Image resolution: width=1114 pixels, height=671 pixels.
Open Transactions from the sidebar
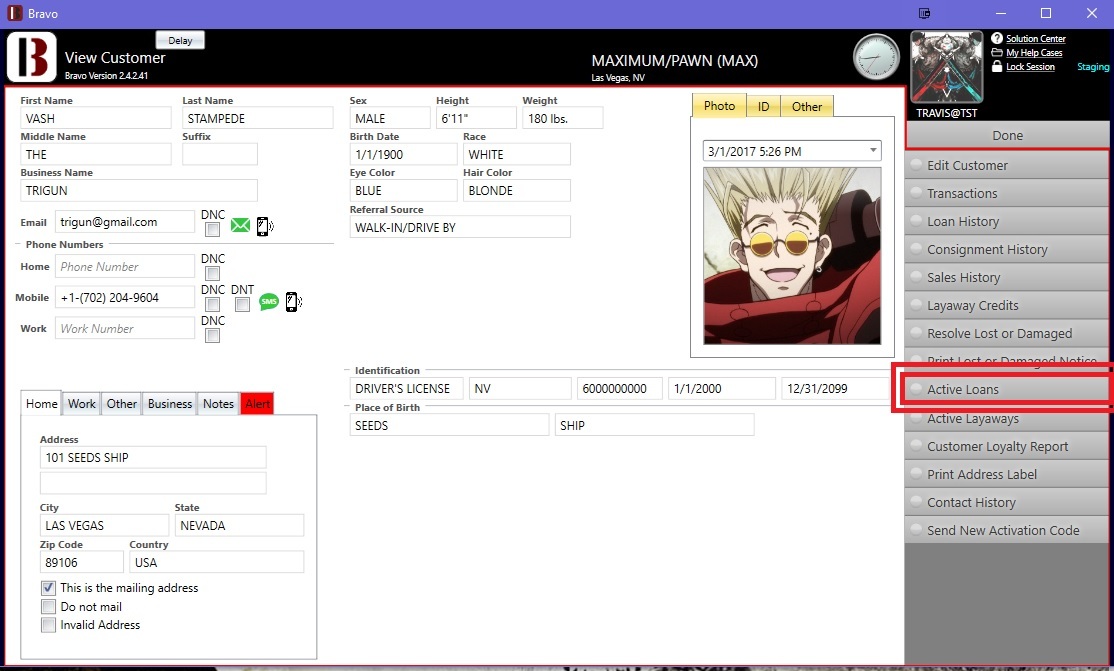(x=1007, y=193)
